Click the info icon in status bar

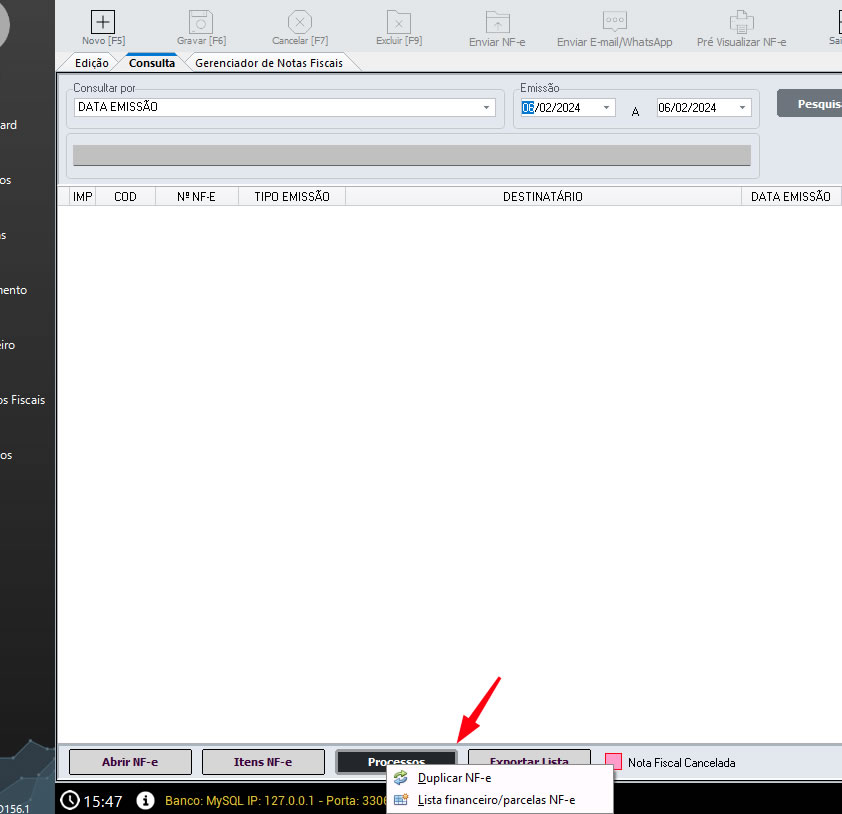point(145,800)
